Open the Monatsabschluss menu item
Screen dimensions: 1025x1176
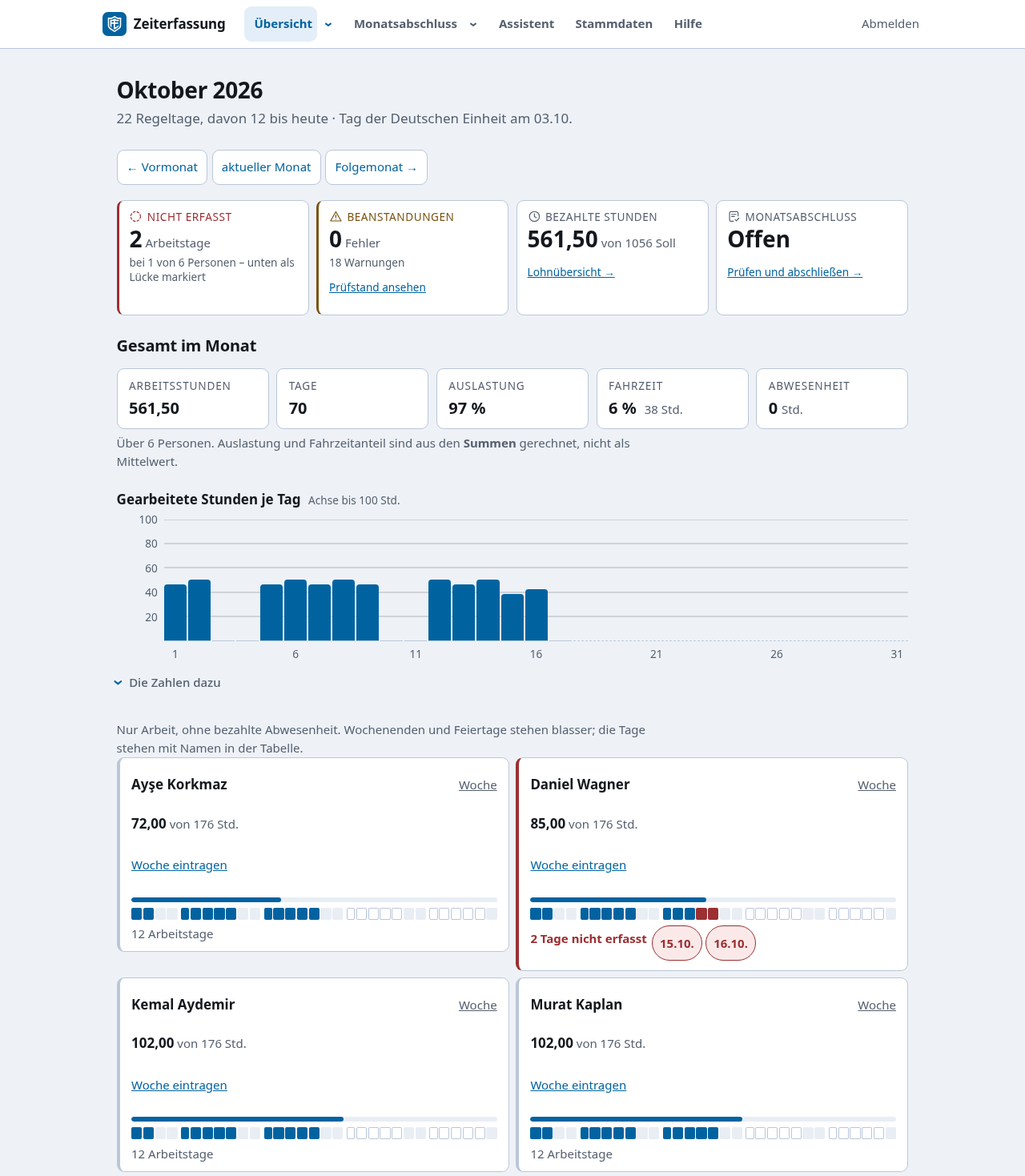[405, 24]
